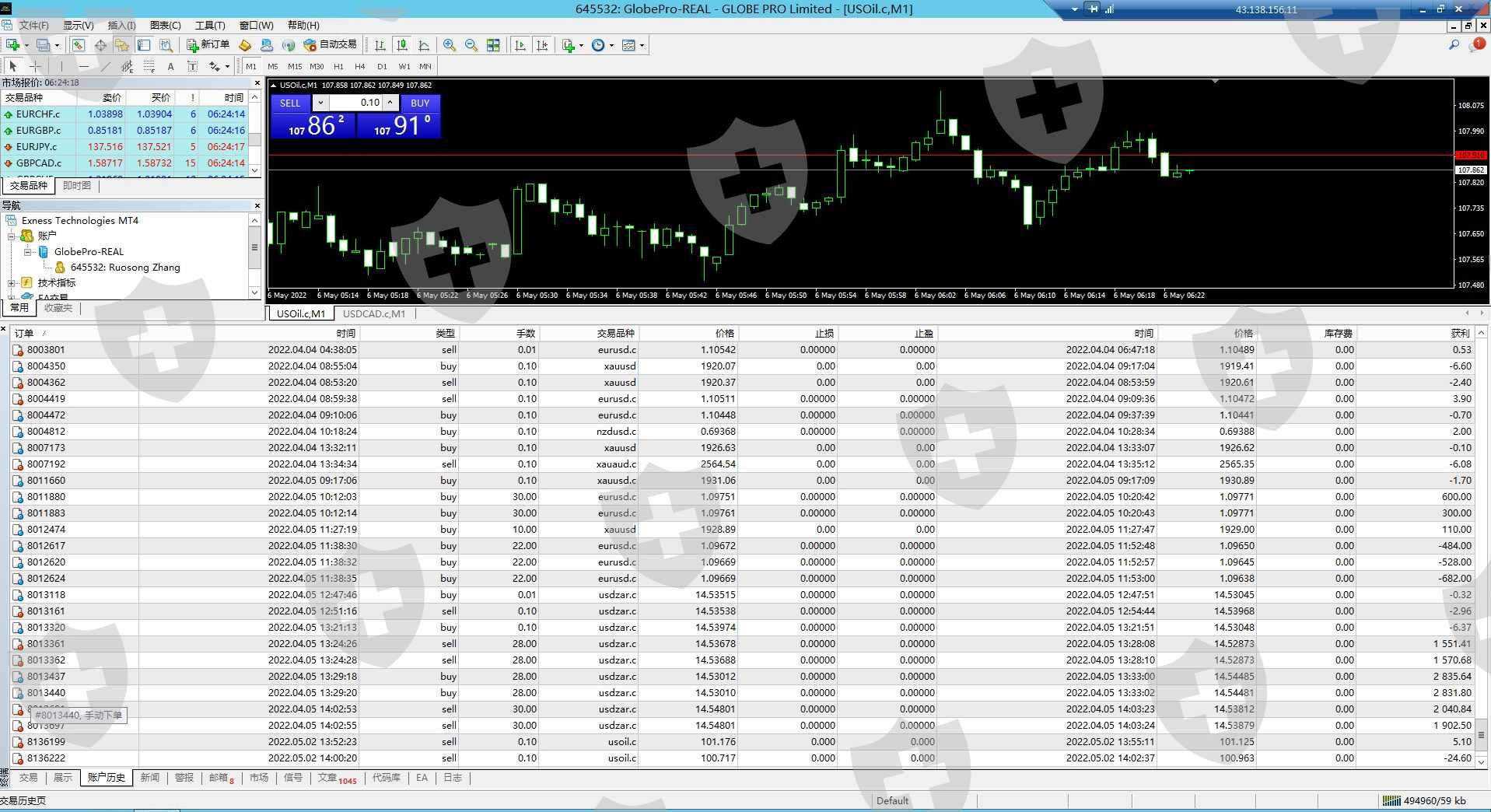
Task: Open the periodicity clock dropdown arrow
Action: click(611, 45)
